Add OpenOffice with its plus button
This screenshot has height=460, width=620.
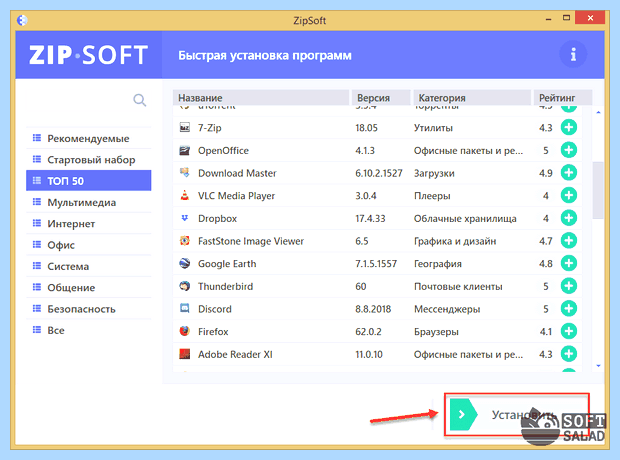tap(569, 150)
